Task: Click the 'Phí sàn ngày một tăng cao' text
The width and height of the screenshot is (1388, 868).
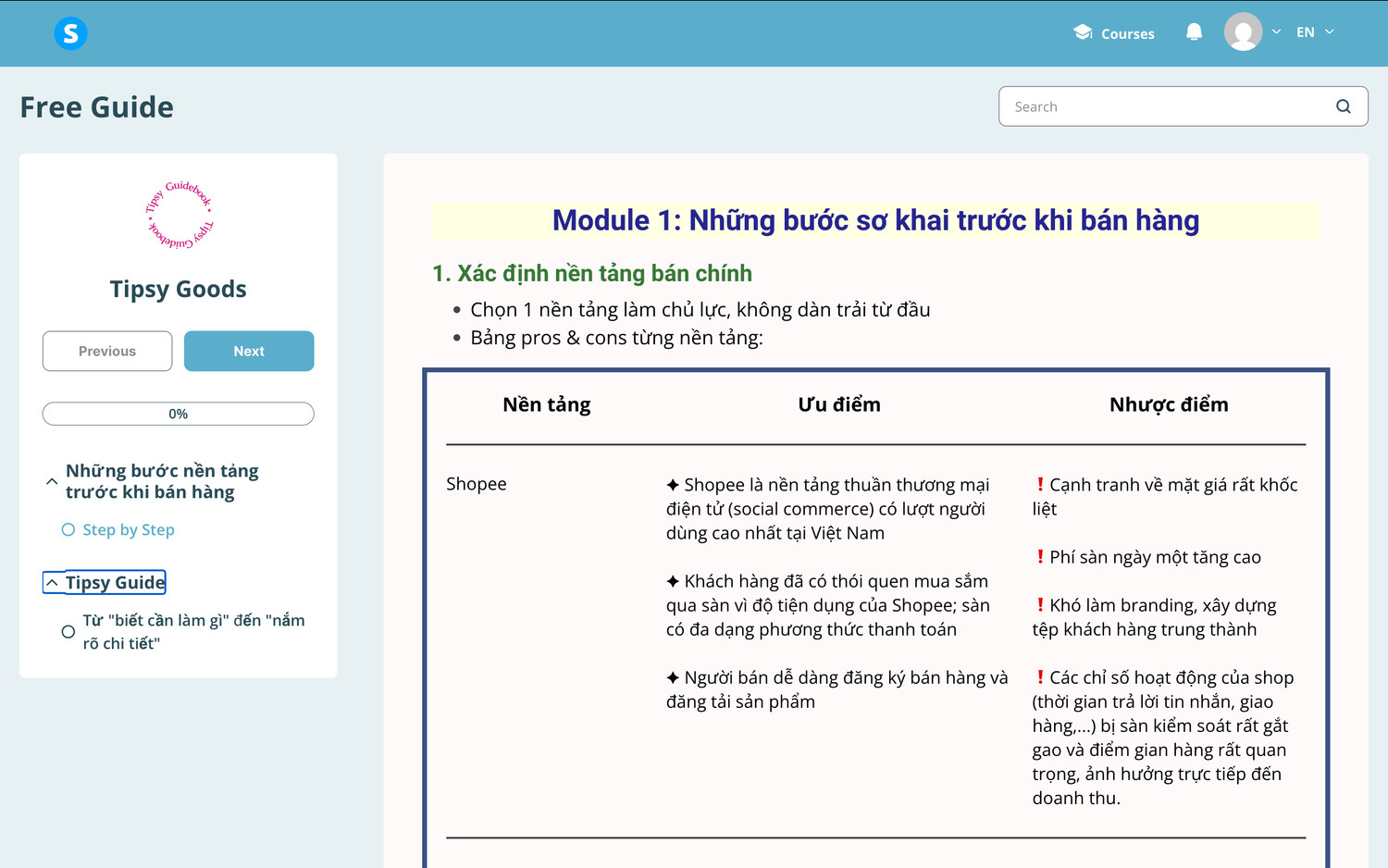Action: 1148,557
